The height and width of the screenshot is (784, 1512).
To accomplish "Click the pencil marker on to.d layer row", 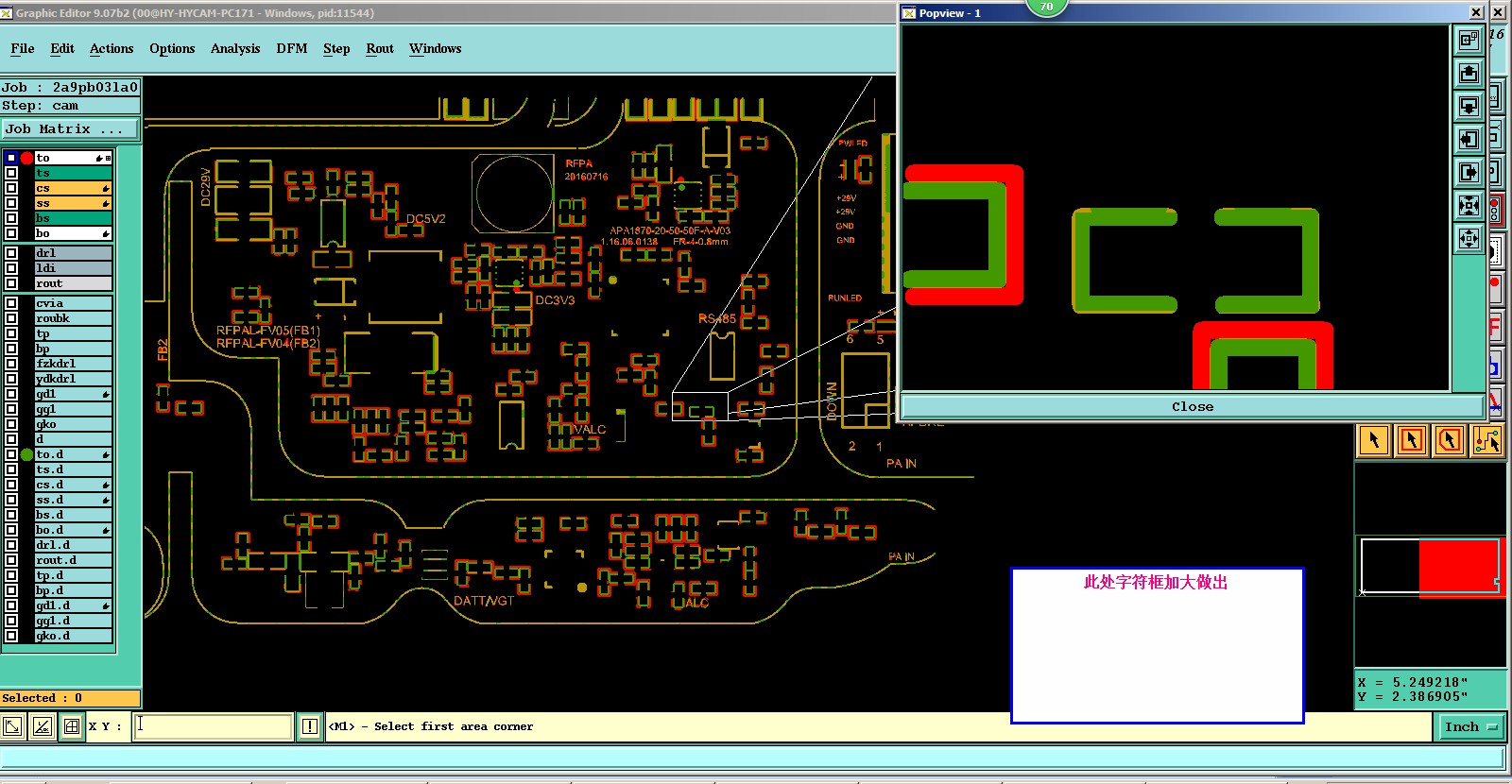I will click(x=106, y=455).
